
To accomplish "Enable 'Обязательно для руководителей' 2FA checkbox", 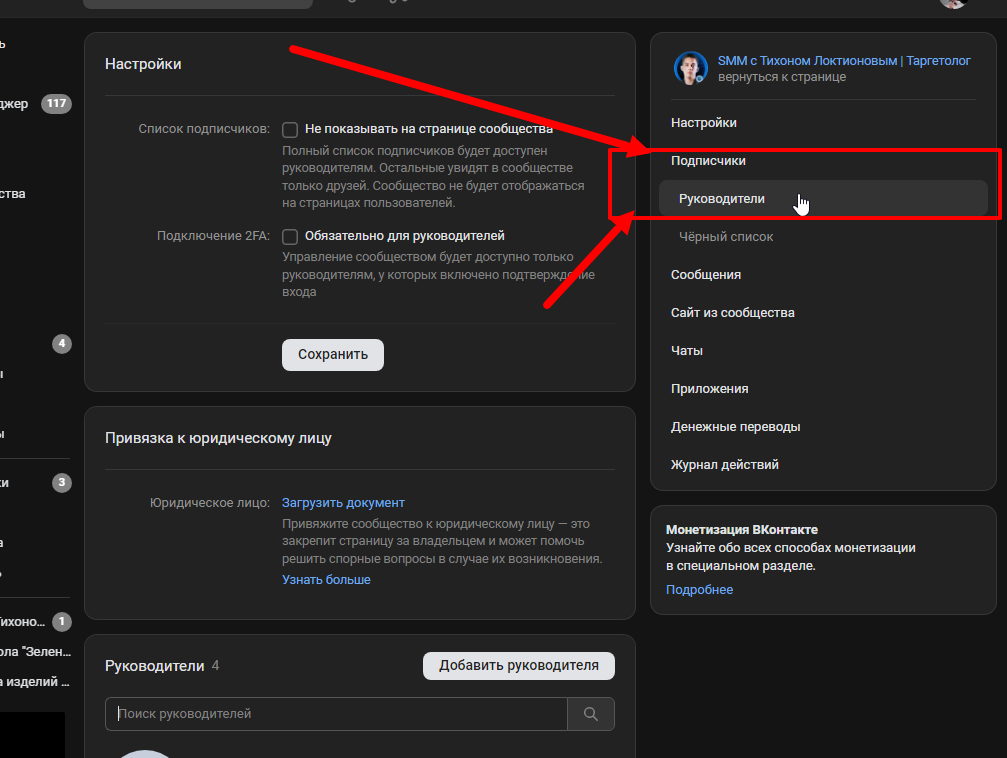I will tap(290, 236).
